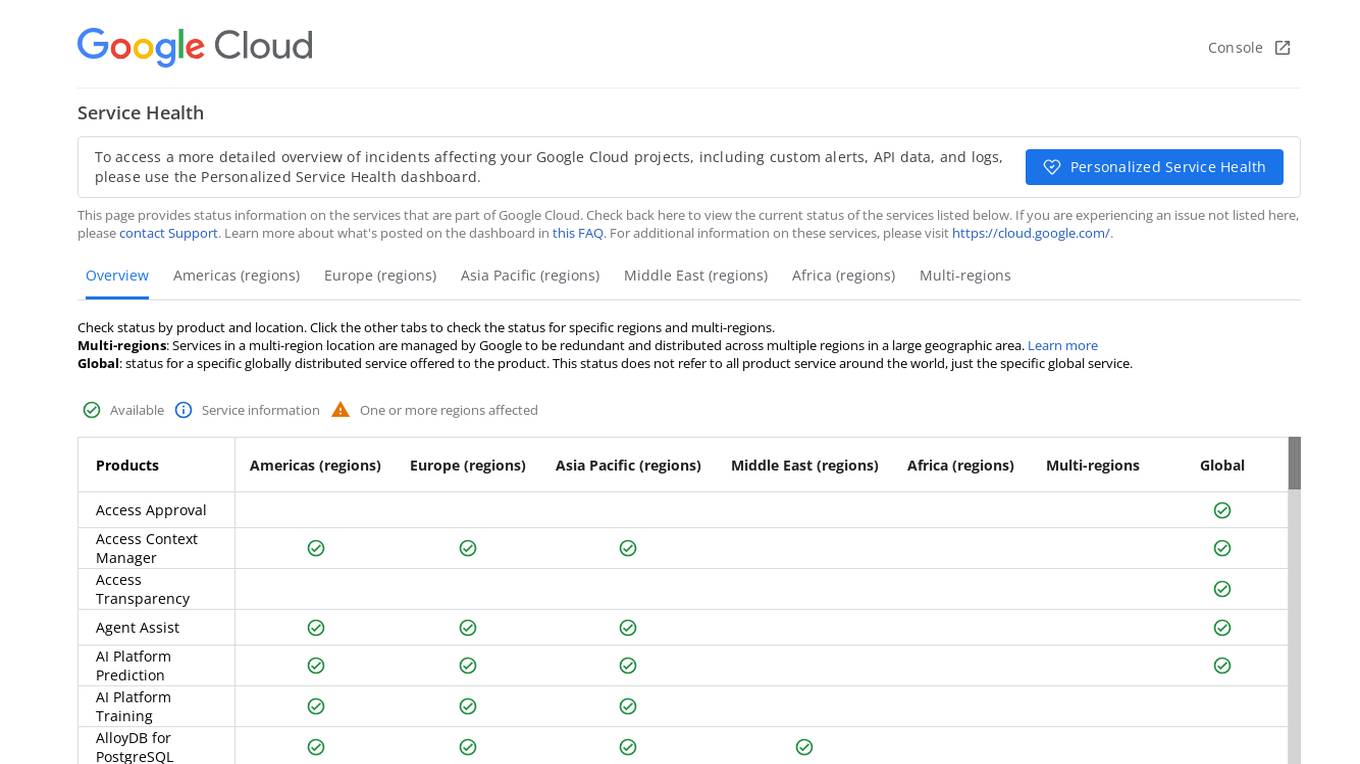The width and height of the screenshot is (1360, 764).
Task: Click the AI Platform Prediction product name
Action: (133, 666)
